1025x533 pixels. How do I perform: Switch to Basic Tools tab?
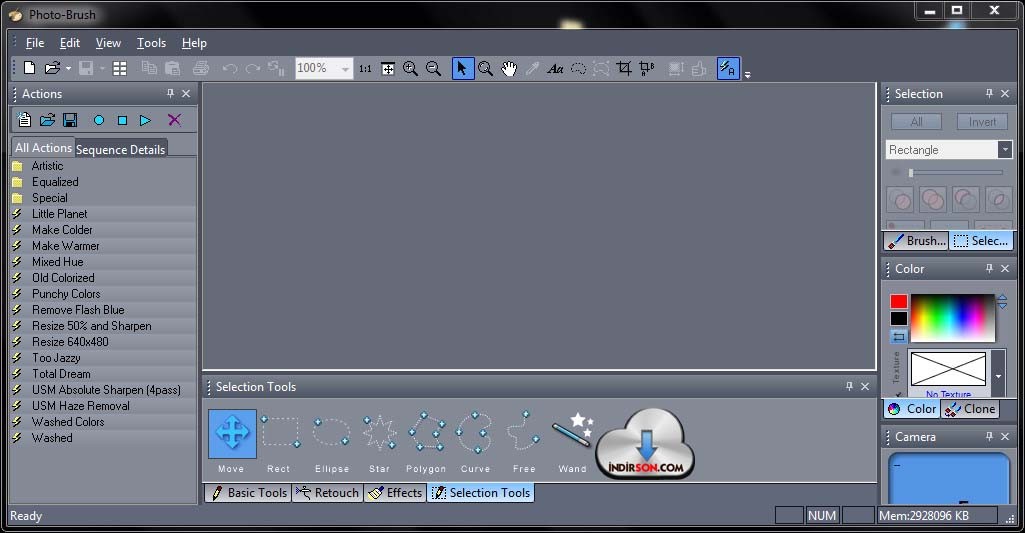[248, 492]
